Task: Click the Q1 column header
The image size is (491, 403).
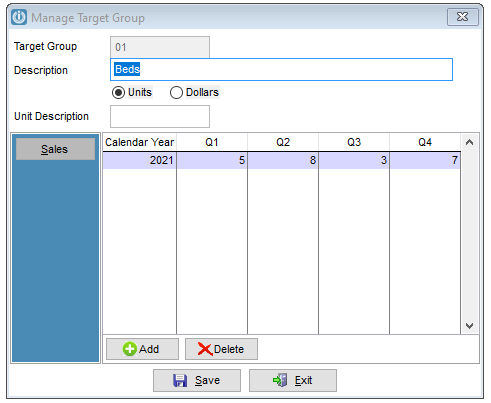Action: (212, 142)
